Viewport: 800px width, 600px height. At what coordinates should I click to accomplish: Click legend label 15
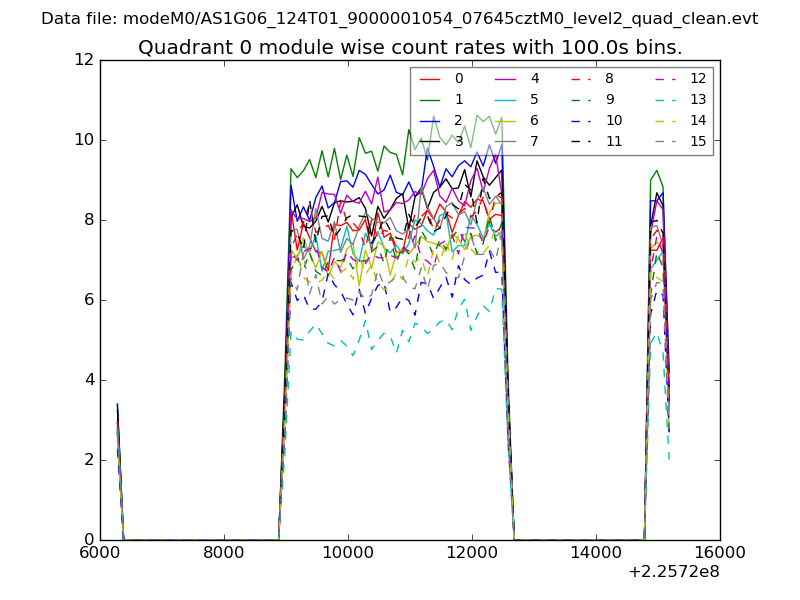tap(697, 141)
